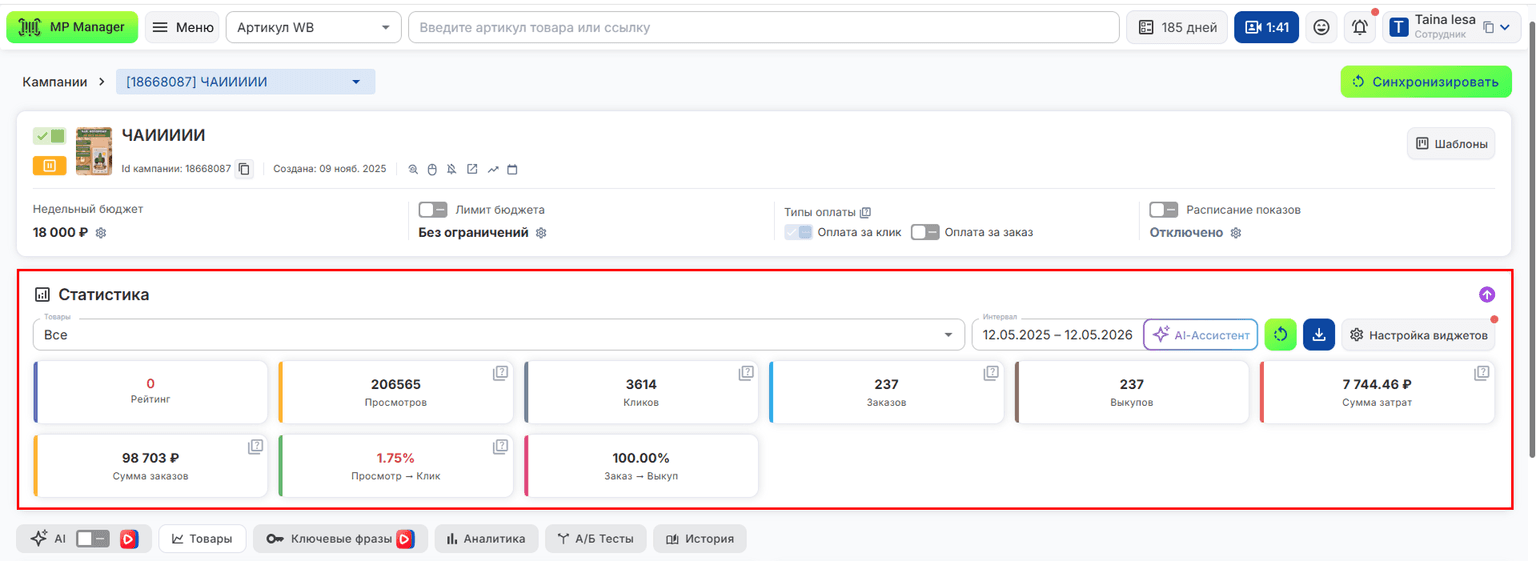This screenshot has height=561, width=1536.
Task: Click the mouse icon in campaign header
Action: [432, 169]
